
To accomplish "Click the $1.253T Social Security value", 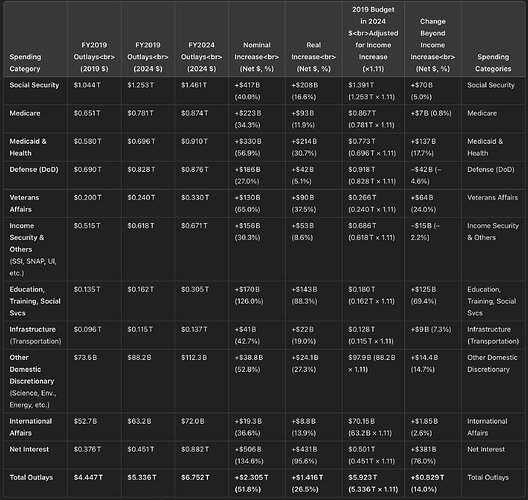I will coord(140,85).
